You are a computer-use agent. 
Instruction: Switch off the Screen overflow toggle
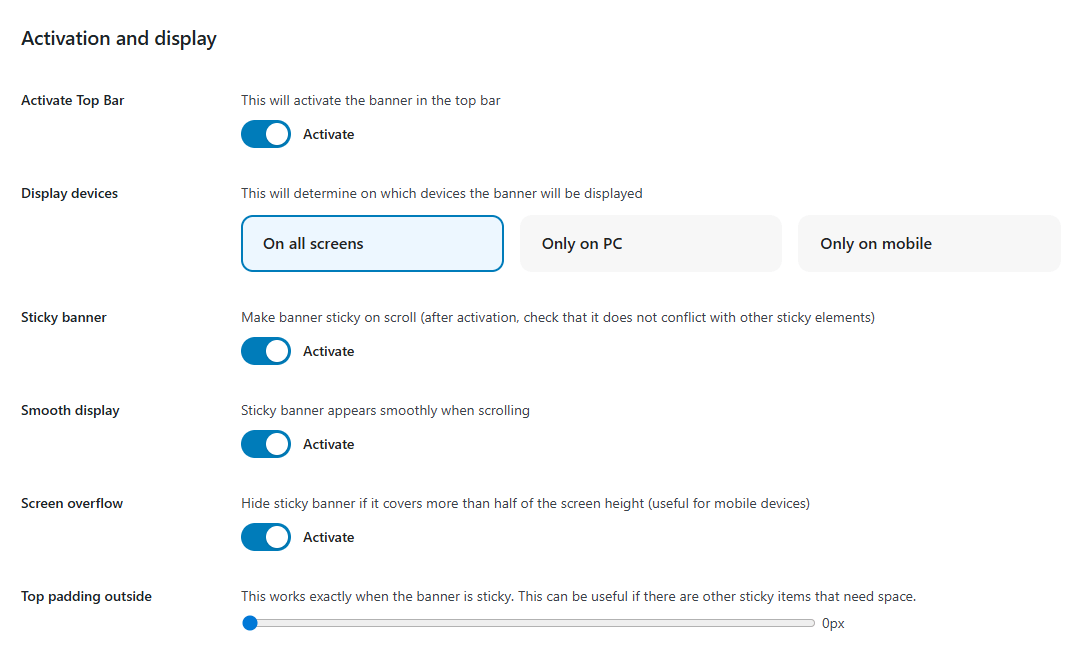(x=266, y=537)
